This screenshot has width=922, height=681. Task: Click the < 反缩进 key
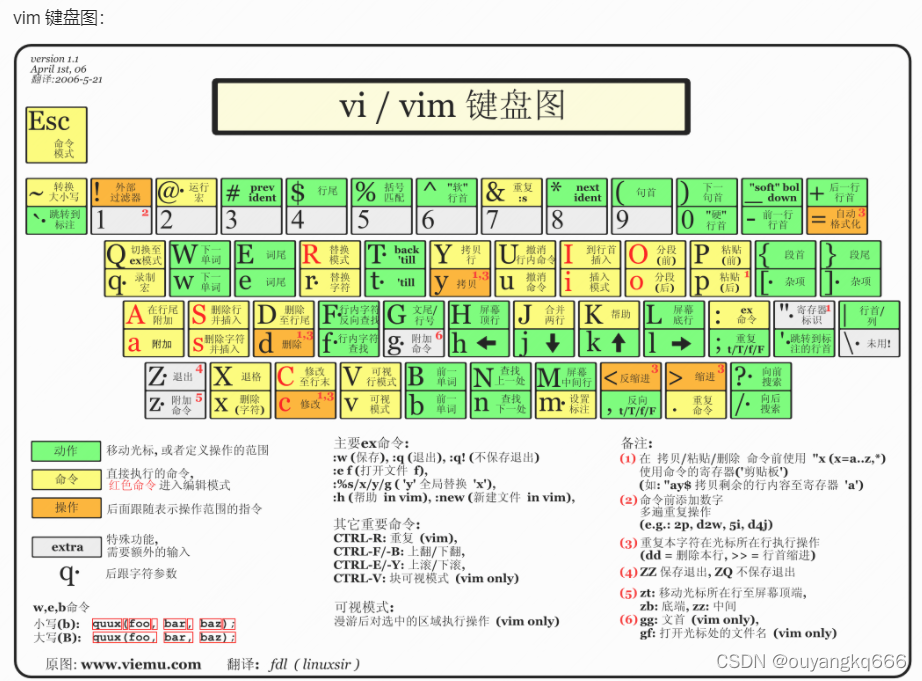point(631,376)
